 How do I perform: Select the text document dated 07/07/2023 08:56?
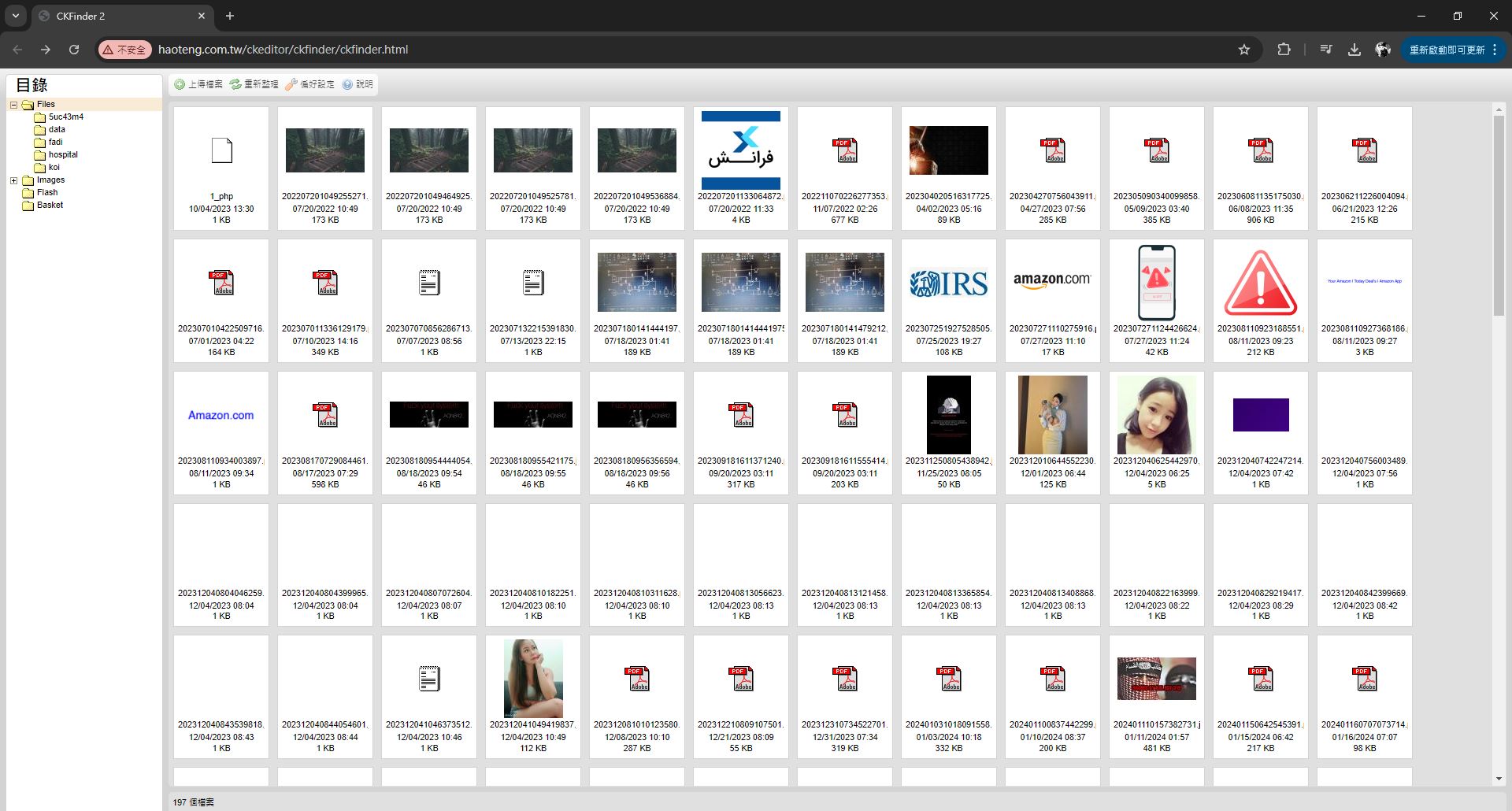pyautogui.click(x=429, y=283)
